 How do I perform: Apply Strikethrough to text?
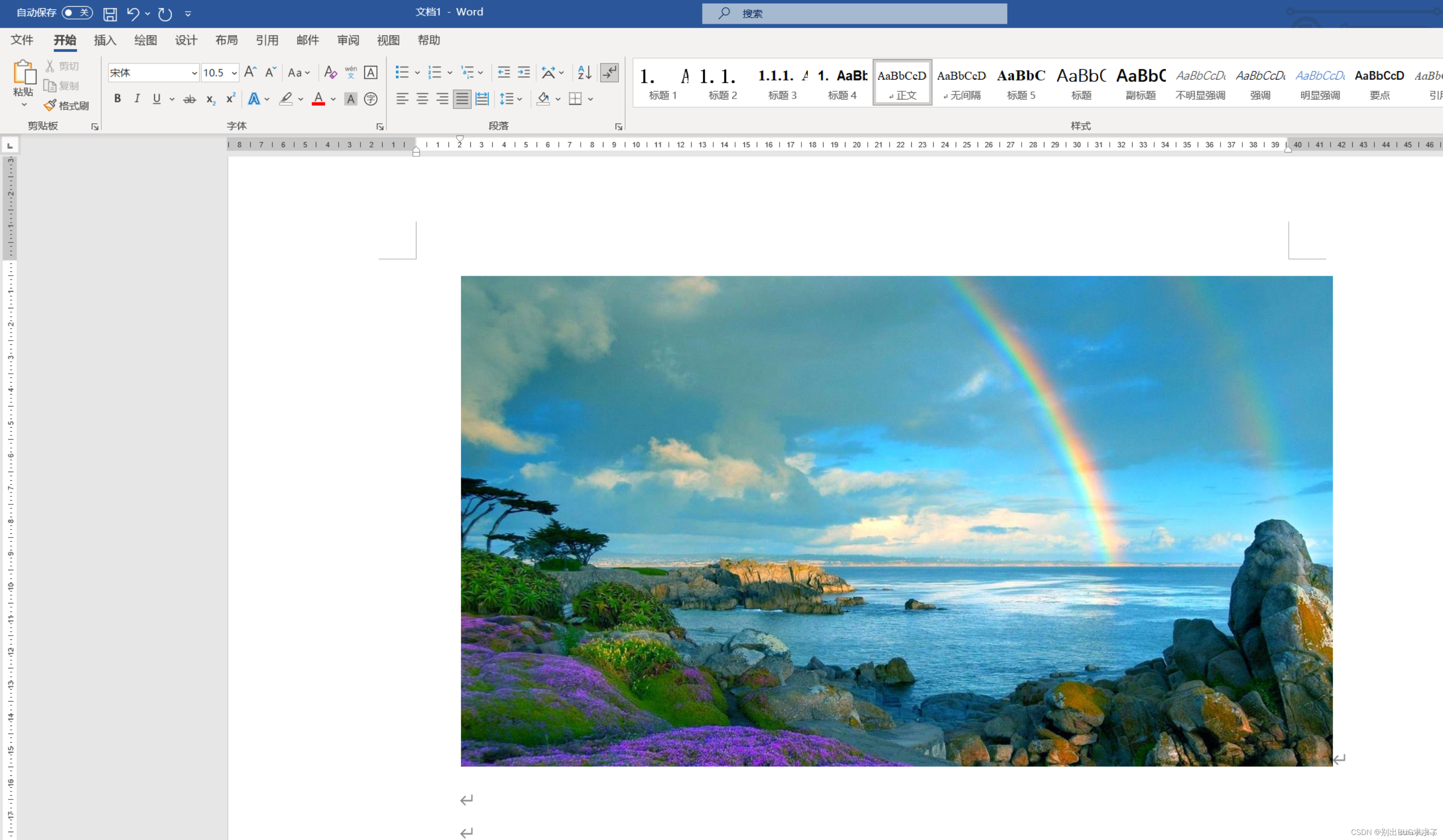(x=189, y=99)
